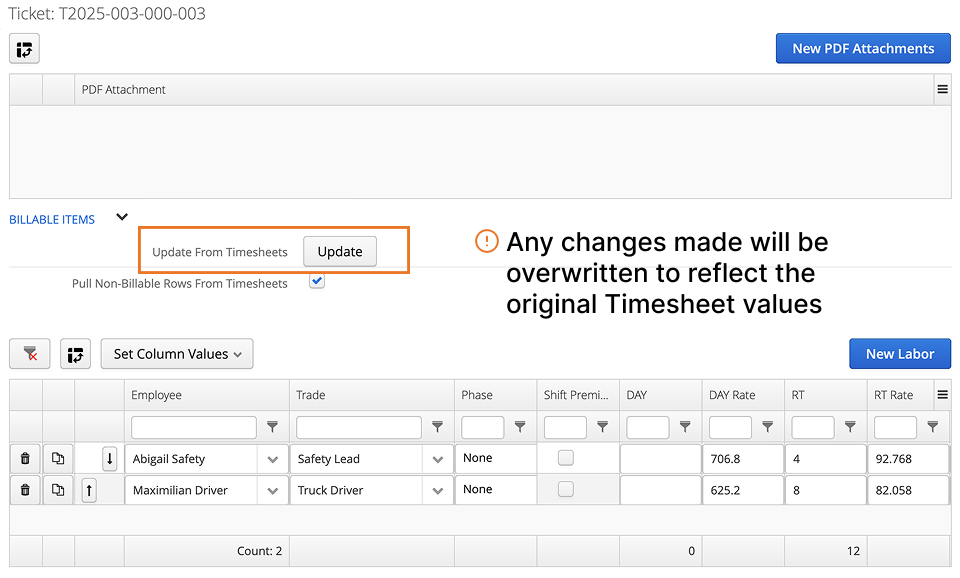This screenshot has height=578, width=960.
Task: Focus the Trade column filter field
Action: tap(359, 427)
